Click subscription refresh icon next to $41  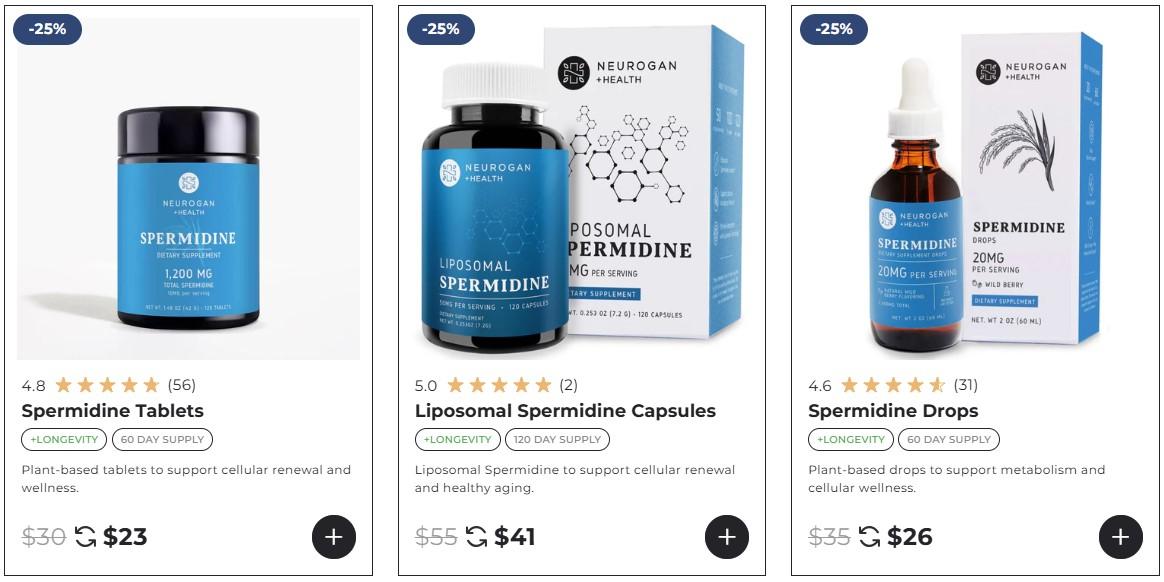coord(477,536)
